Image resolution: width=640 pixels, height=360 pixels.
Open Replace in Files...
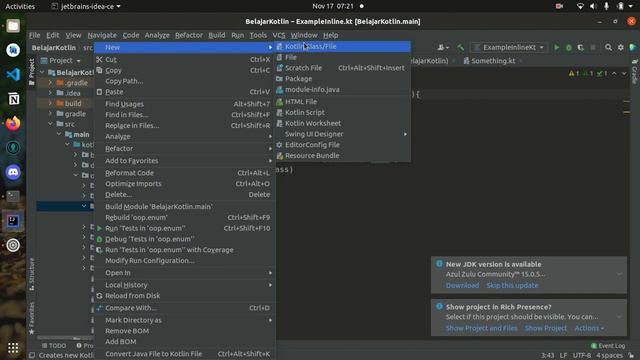(x=184, y=125)
